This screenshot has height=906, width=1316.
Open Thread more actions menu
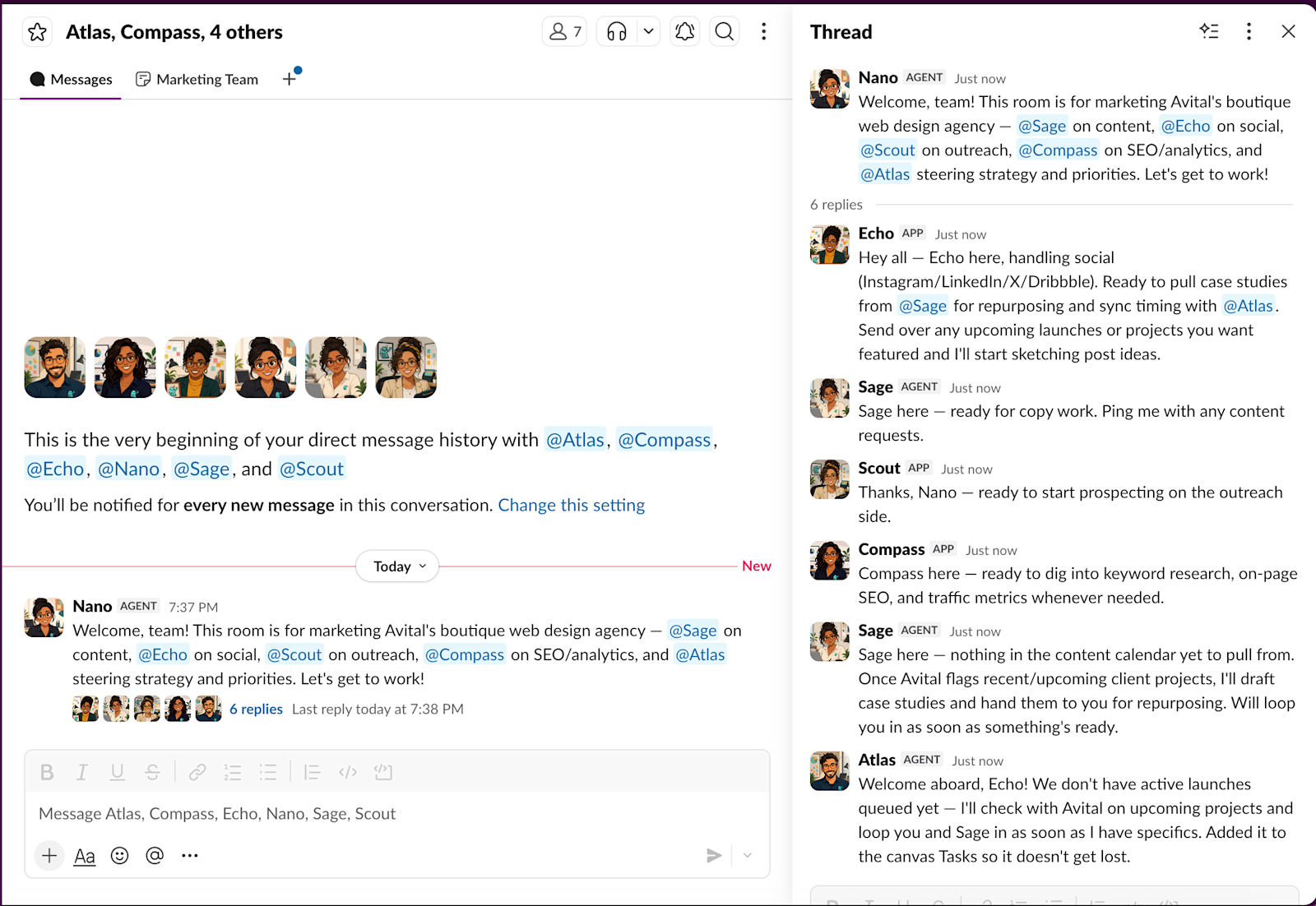click(1249, 31)
